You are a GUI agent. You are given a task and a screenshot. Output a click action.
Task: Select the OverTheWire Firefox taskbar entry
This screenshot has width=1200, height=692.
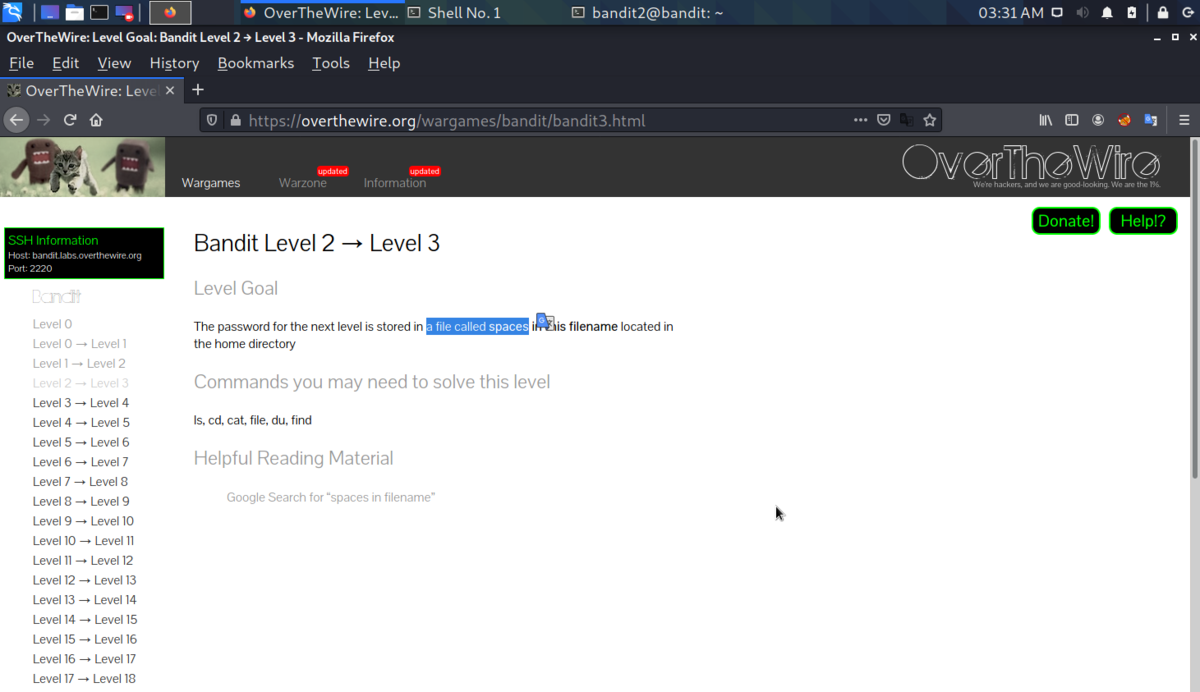320,13
